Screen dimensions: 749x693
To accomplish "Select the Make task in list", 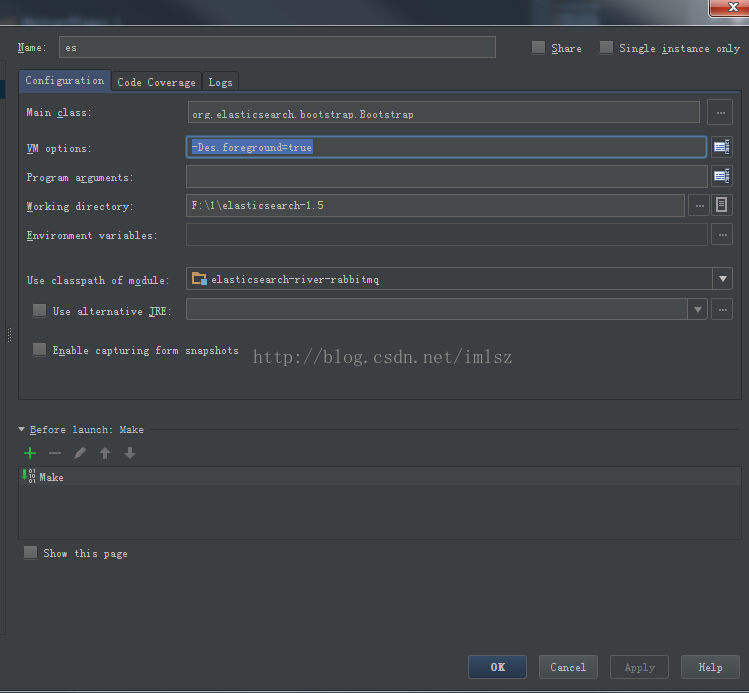I will (x=380, y=477).
